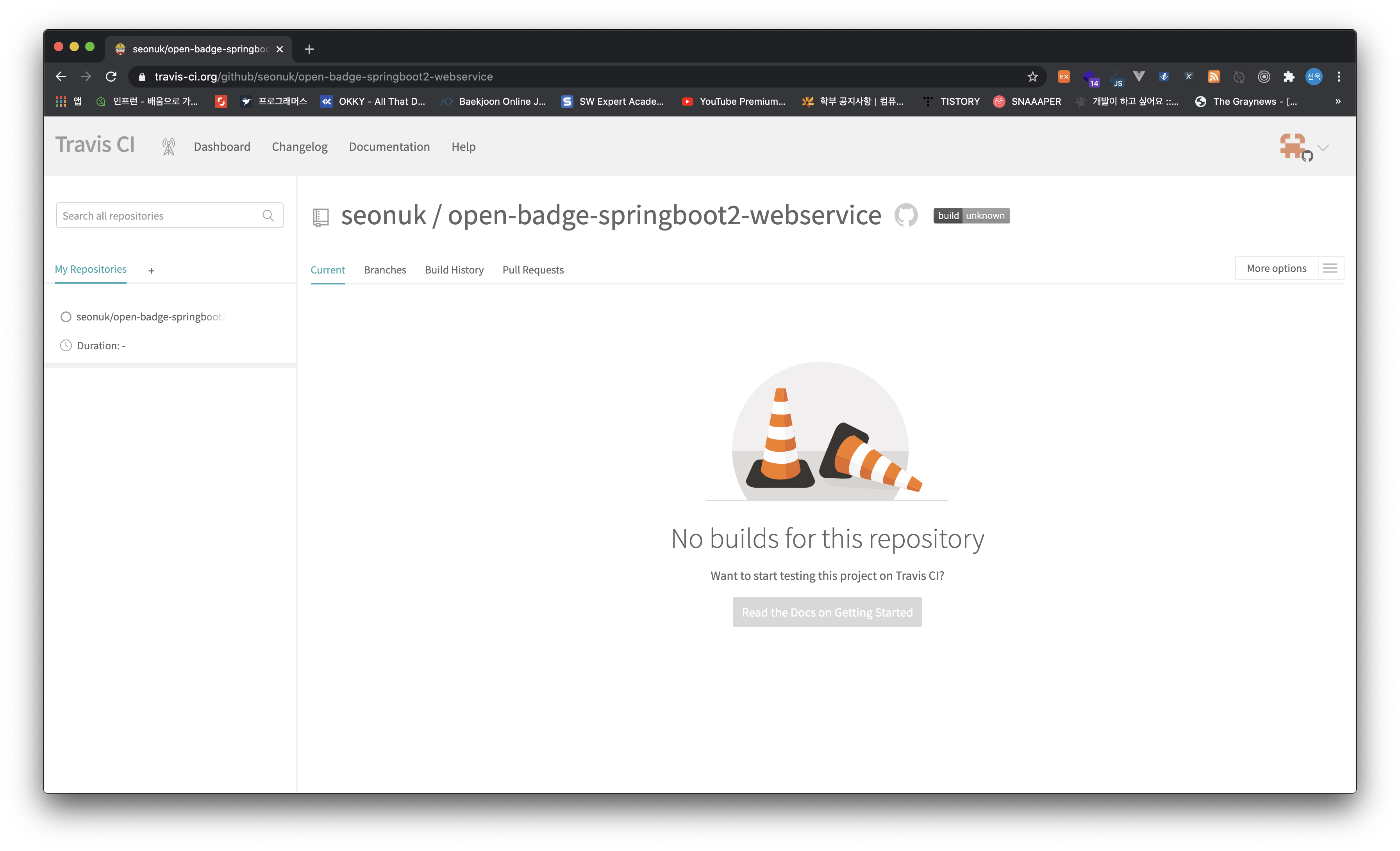
Task: Open the GitHub repository icon next to the repo name
Action: (x=906, y=215)
